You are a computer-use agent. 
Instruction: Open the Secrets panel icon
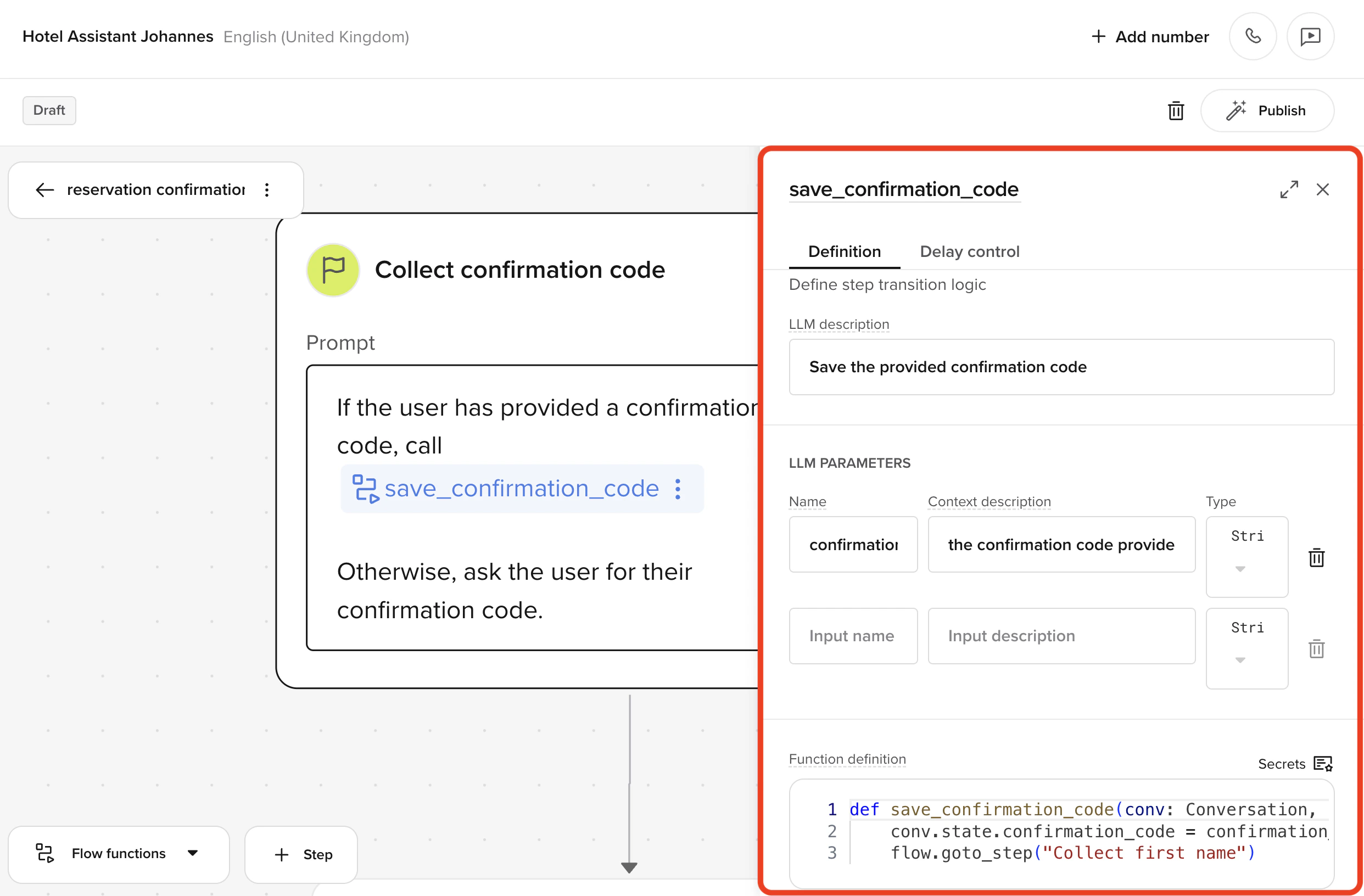pyautogui.click(x=1324, y=764)
